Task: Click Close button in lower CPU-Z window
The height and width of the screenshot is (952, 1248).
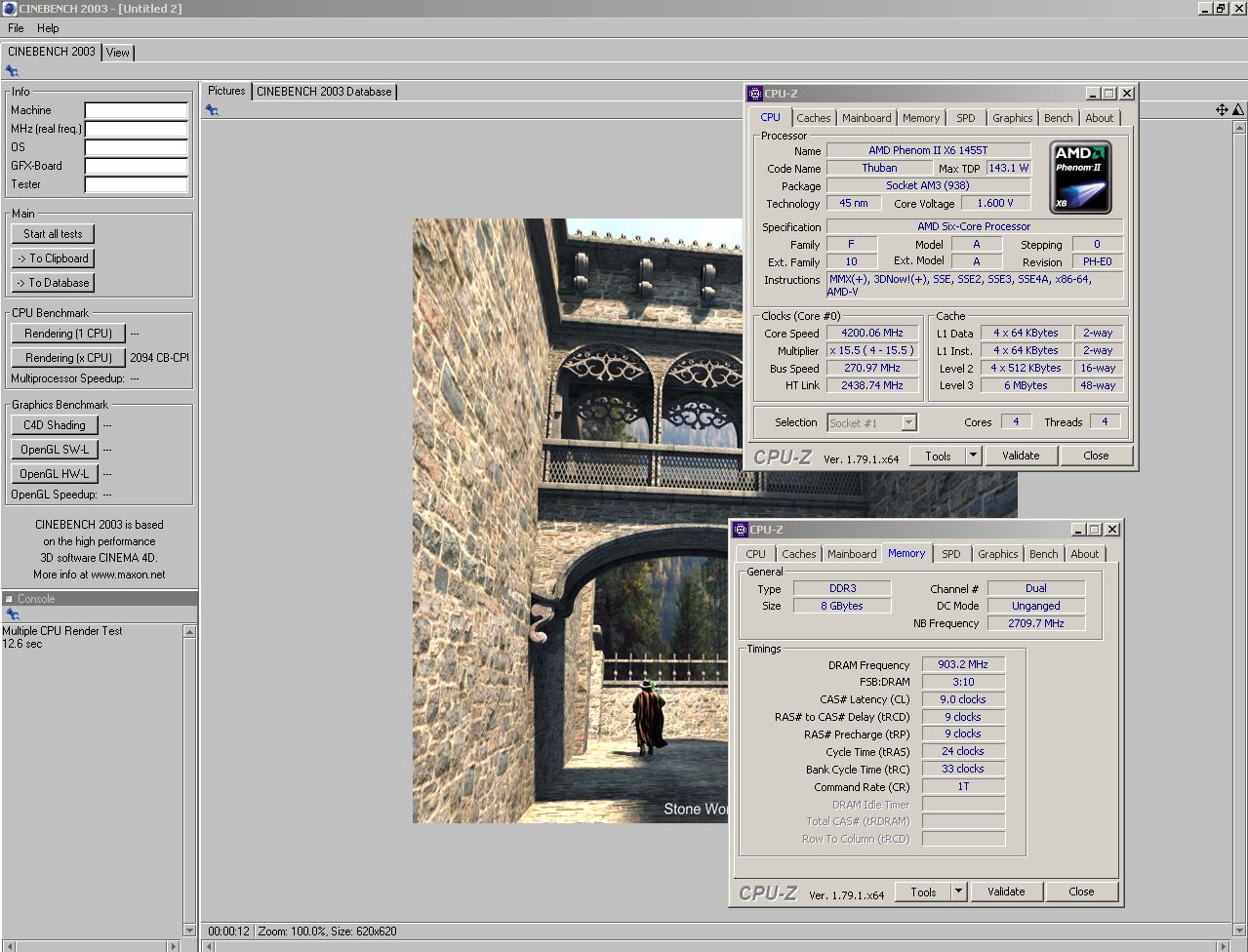Action: (1081, 892)
